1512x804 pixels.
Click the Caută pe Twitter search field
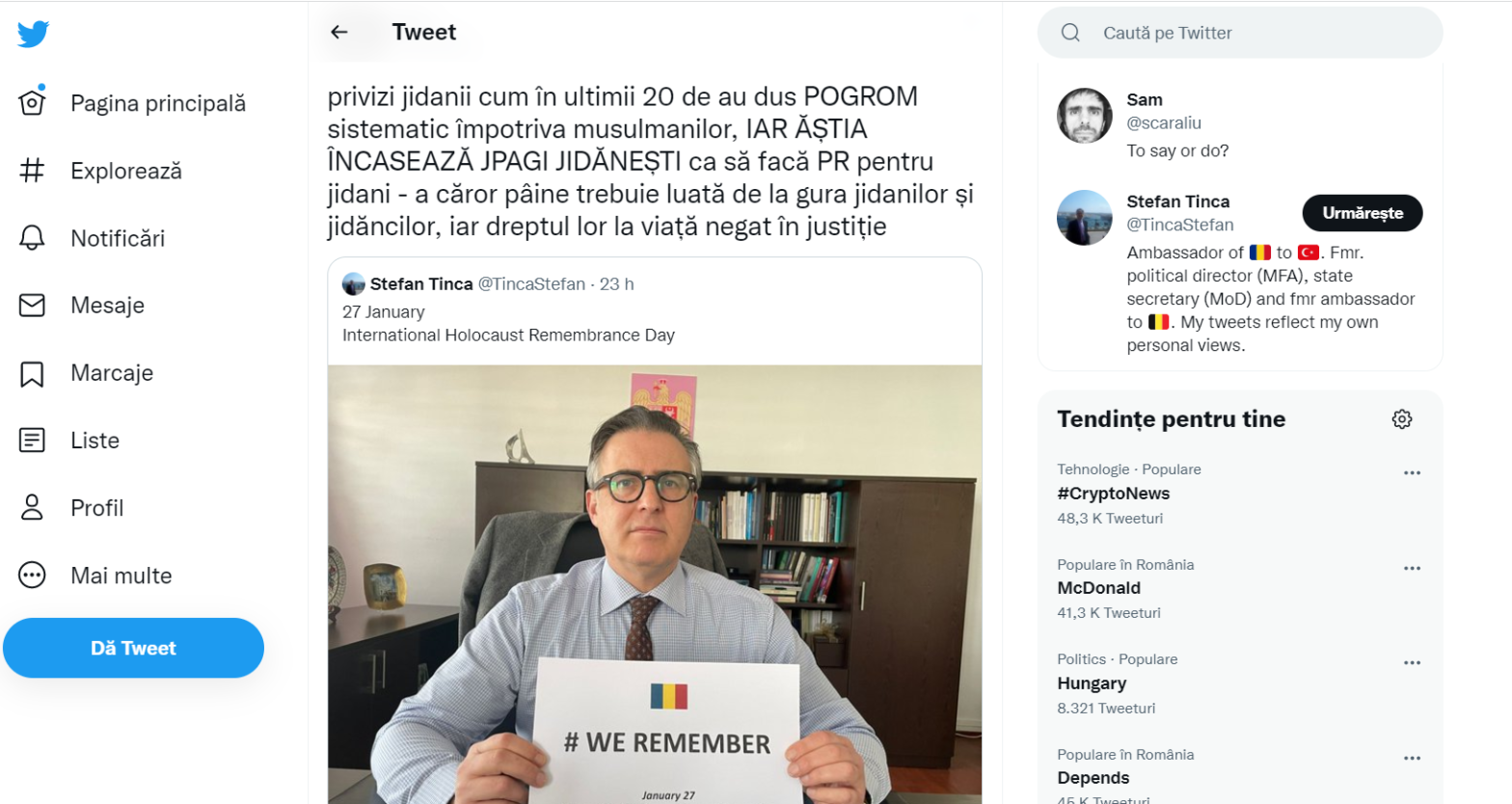pyautogui.click(x=1240, y=33)
